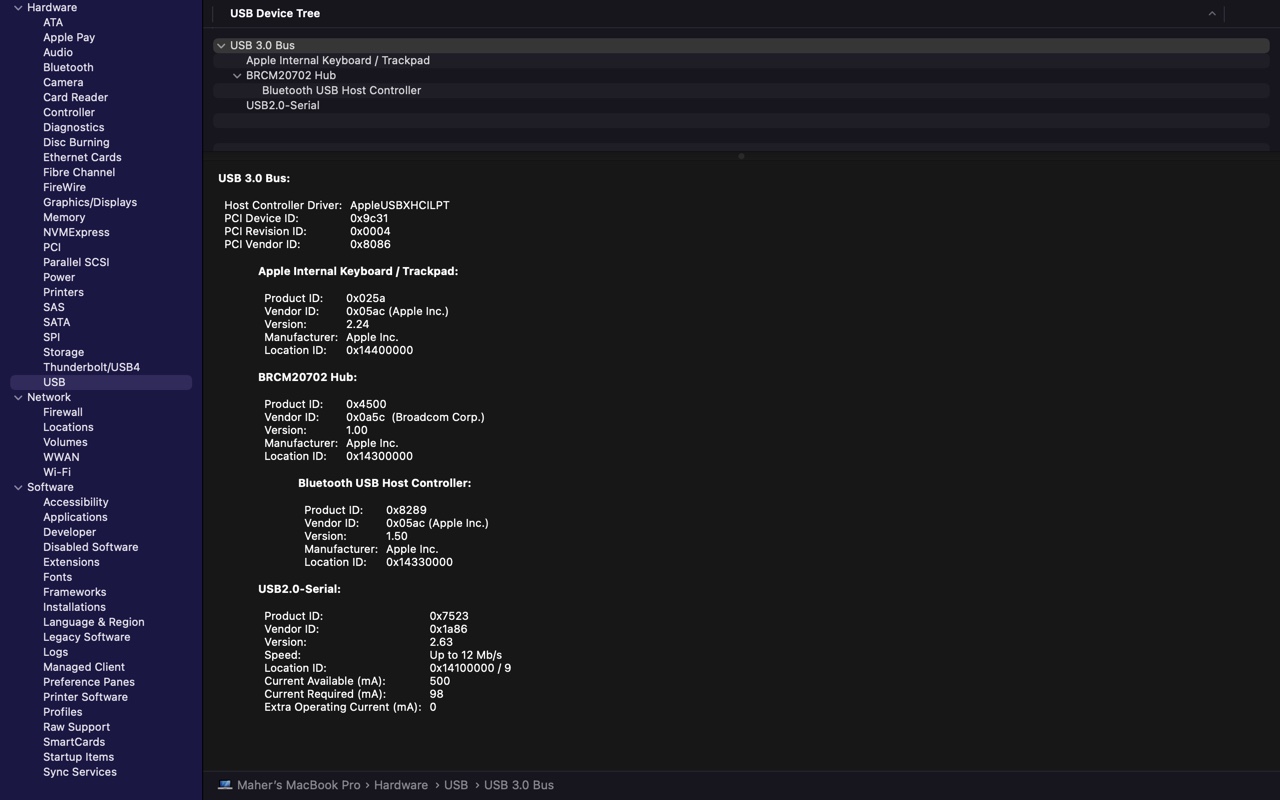Open Firewall under Network
This screenshot has width=1280, height=800.
coord(63,412)
